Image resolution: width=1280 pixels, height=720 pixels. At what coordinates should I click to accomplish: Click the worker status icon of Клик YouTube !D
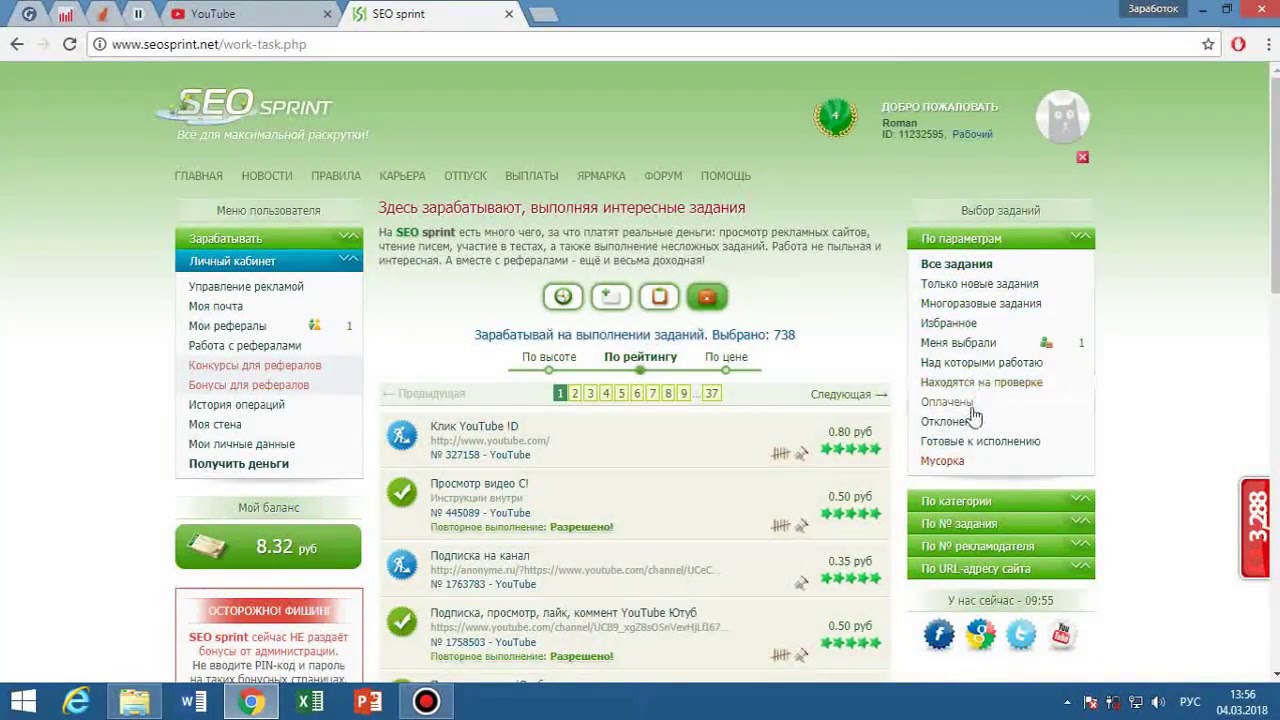pos(402,435)
